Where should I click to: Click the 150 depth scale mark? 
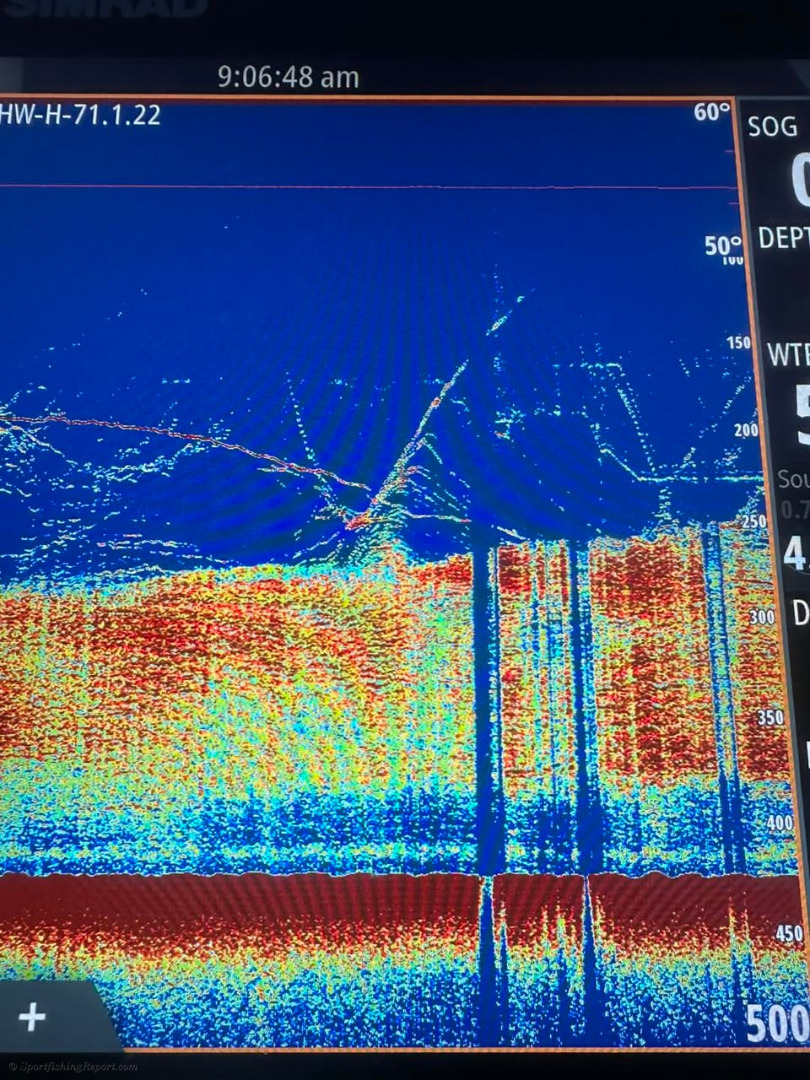[738, 343]
